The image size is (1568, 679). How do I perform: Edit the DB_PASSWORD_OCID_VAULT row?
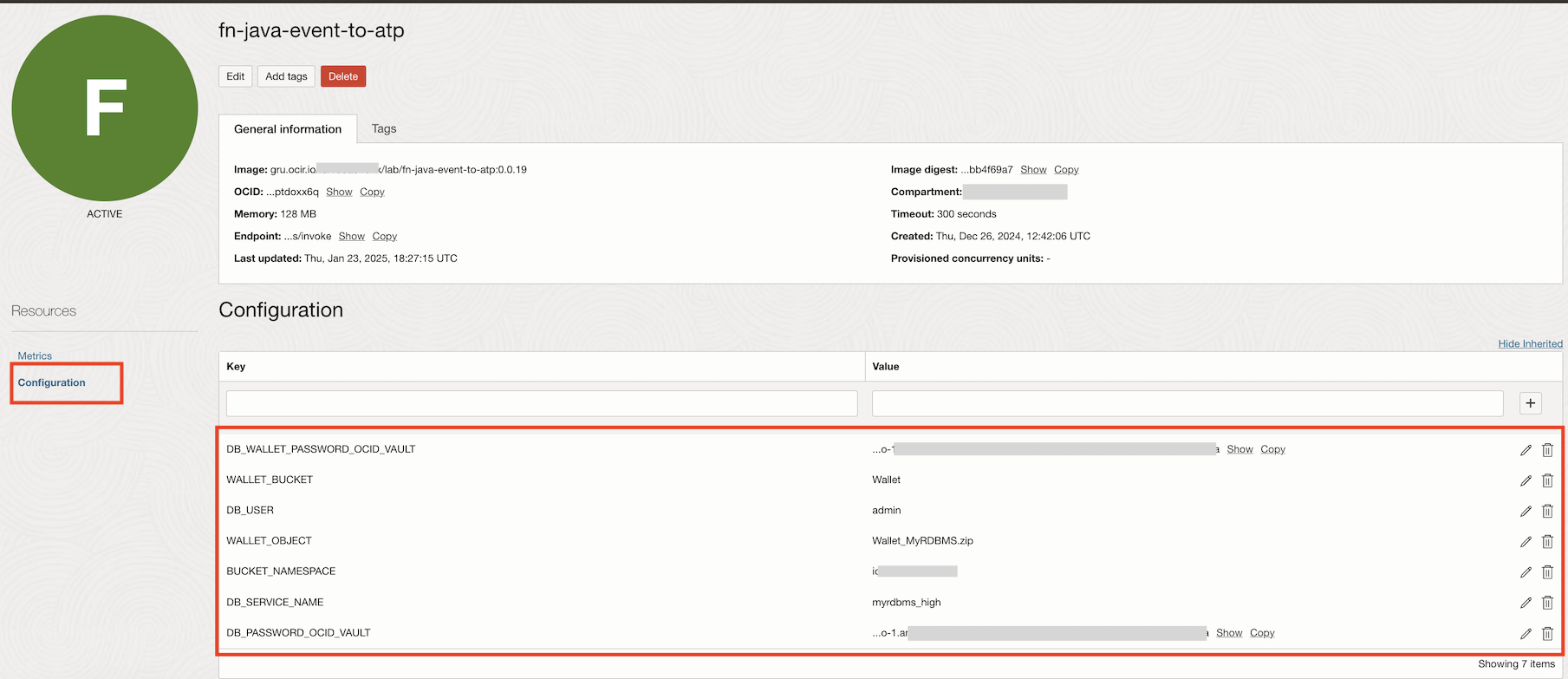click(x=1526, y=634)
